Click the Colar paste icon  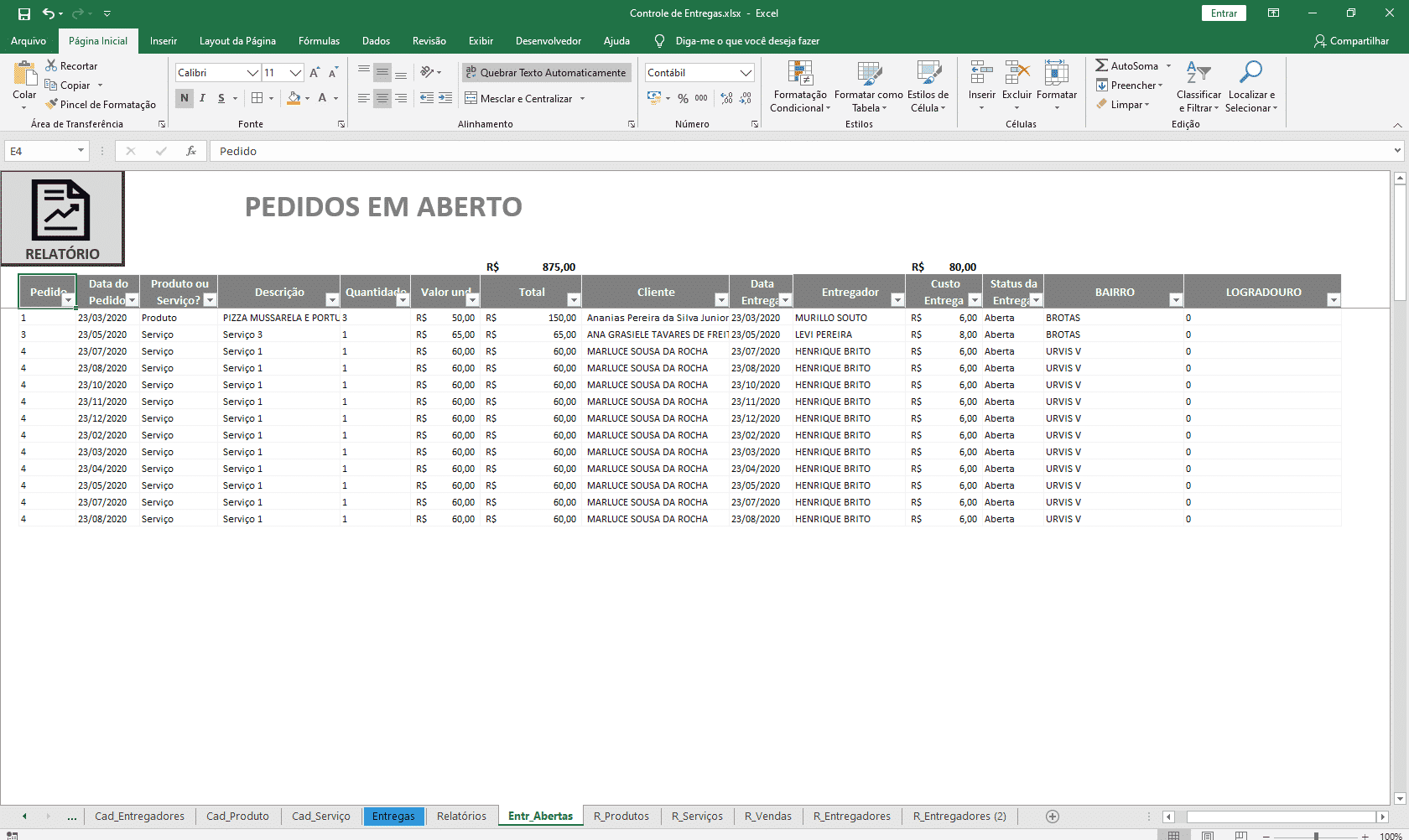[24, 74]
